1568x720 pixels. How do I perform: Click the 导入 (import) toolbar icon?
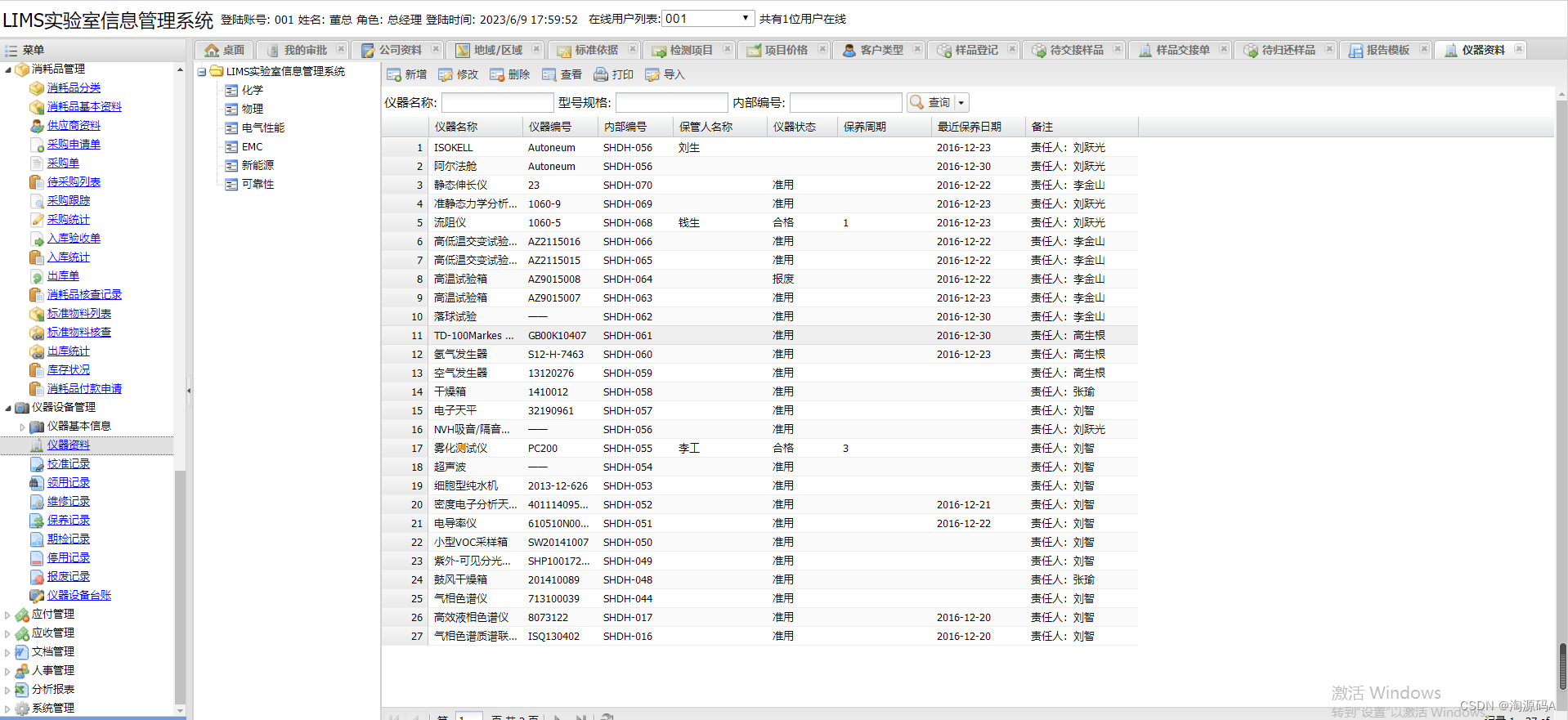pyautogui.click(x=652, y=74)
